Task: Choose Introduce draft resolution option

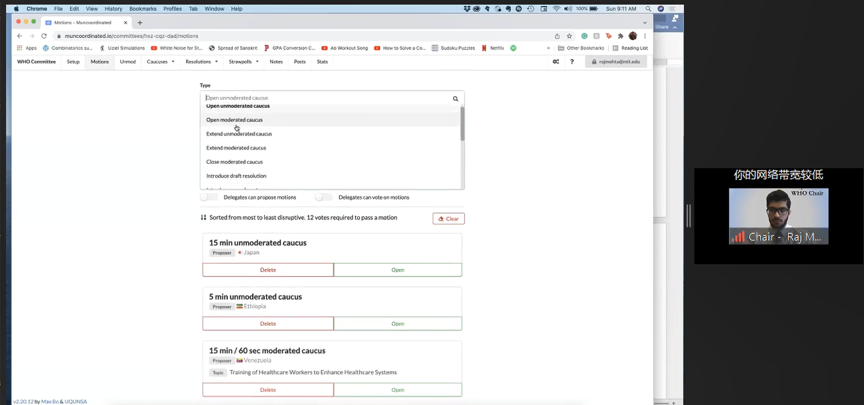Action: 330,176
